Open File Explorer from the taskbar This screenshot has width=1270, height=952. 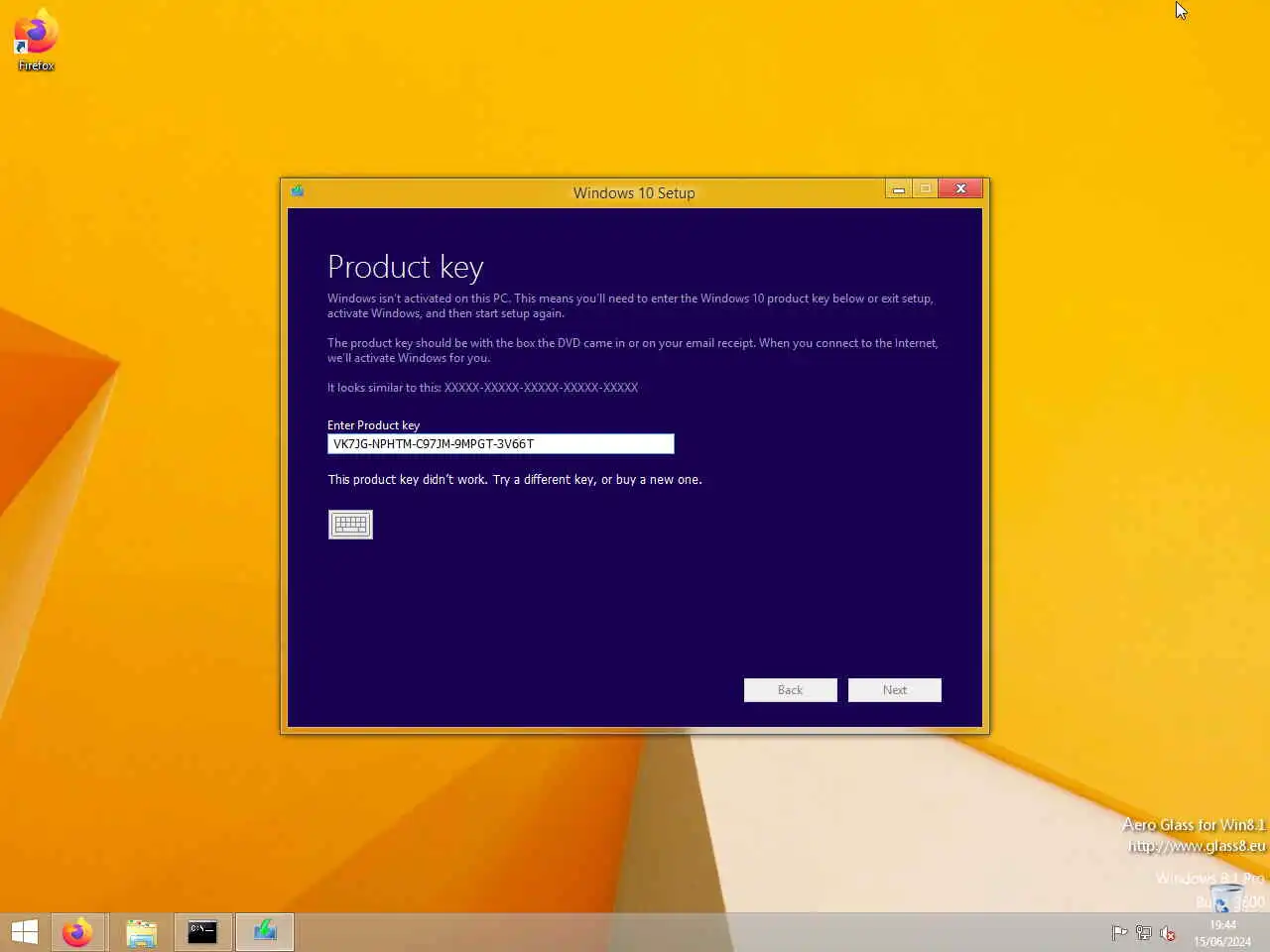coord(141,932)
